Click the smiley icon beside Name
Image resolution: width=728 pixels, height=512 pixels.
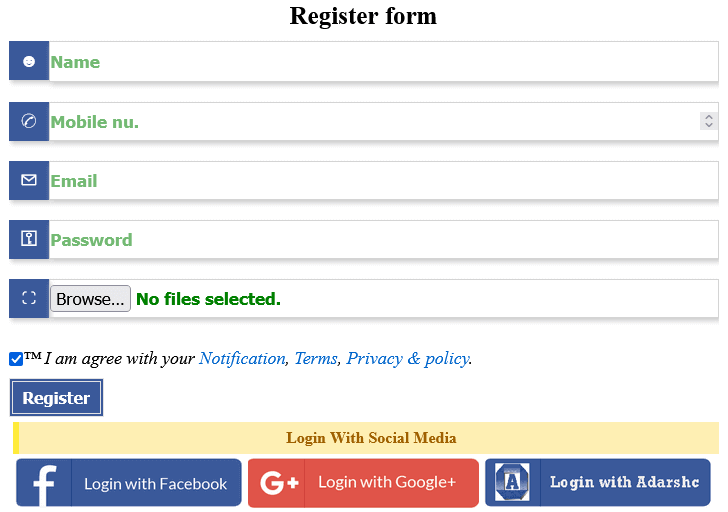pos(29,61)
